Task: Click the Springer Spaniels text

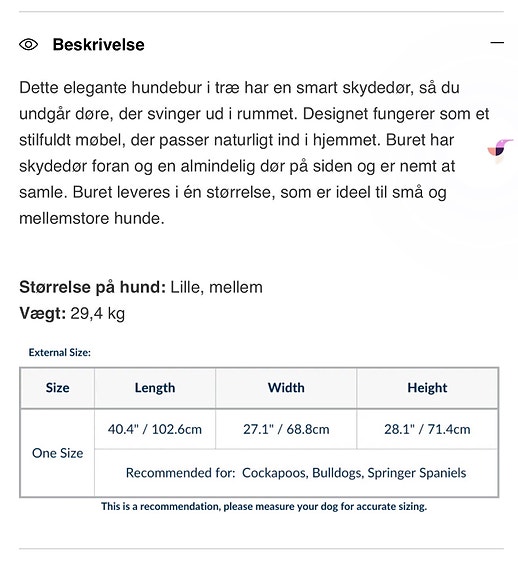Action: (x=417, y=473)
